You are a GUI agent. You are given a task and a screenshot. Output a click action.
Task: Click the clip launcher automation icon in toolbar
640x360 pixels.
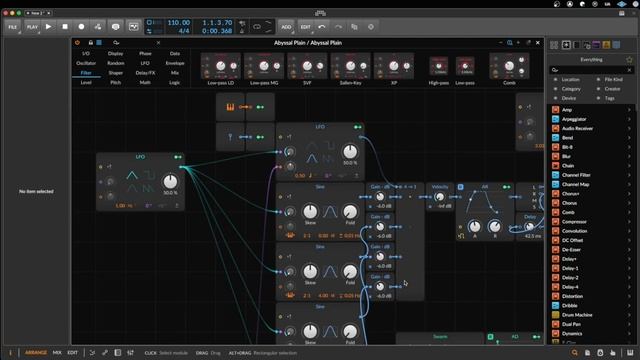click(133, 27)
